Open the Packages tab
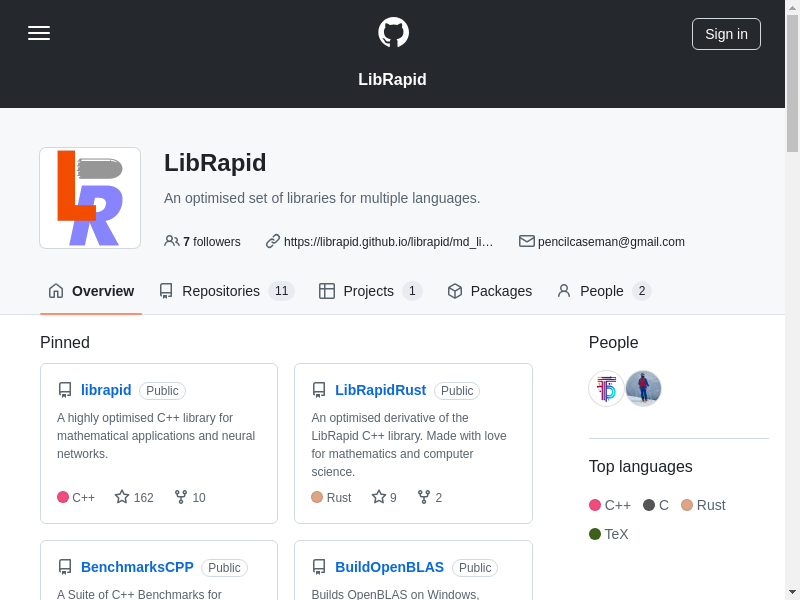Viewport: 800px width, 600px height. point(489,291)
